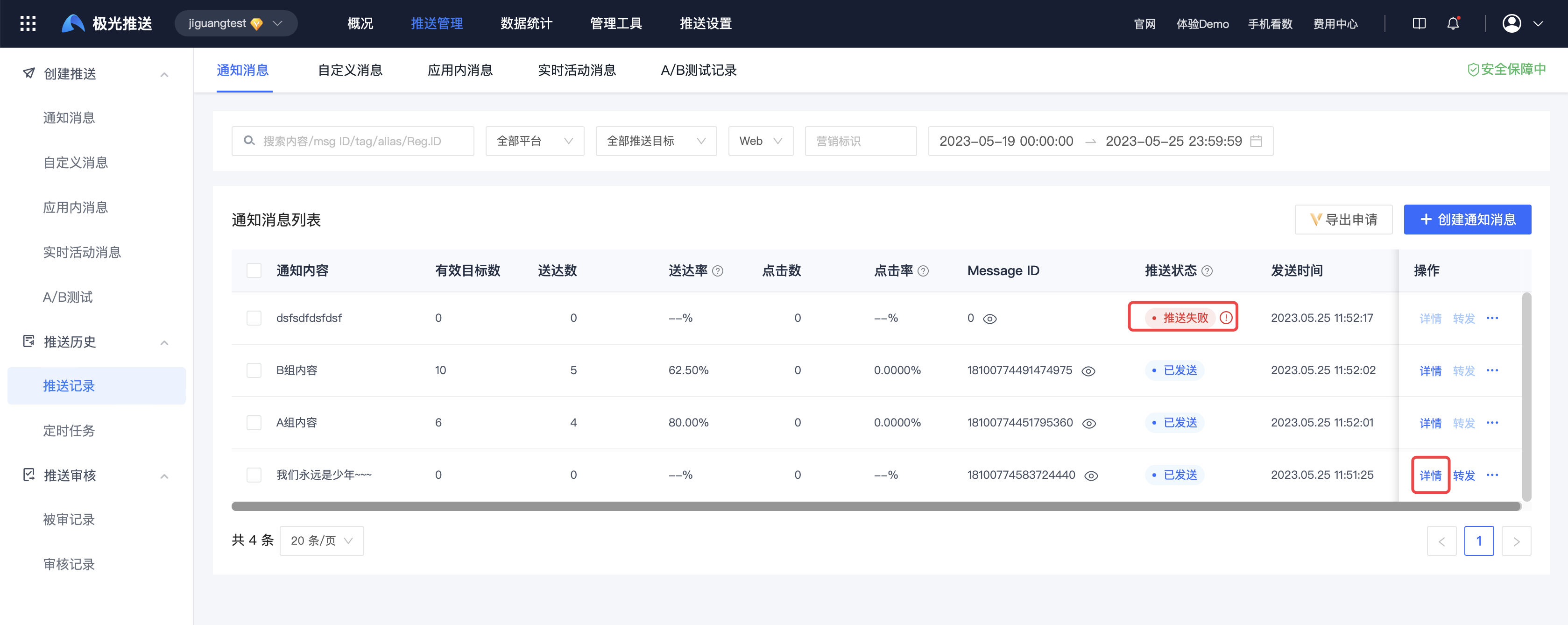The height and width of the screenshot is (625, 1568).
Task: Toggle the select-all header checkbox
Action: click(254, 270)
